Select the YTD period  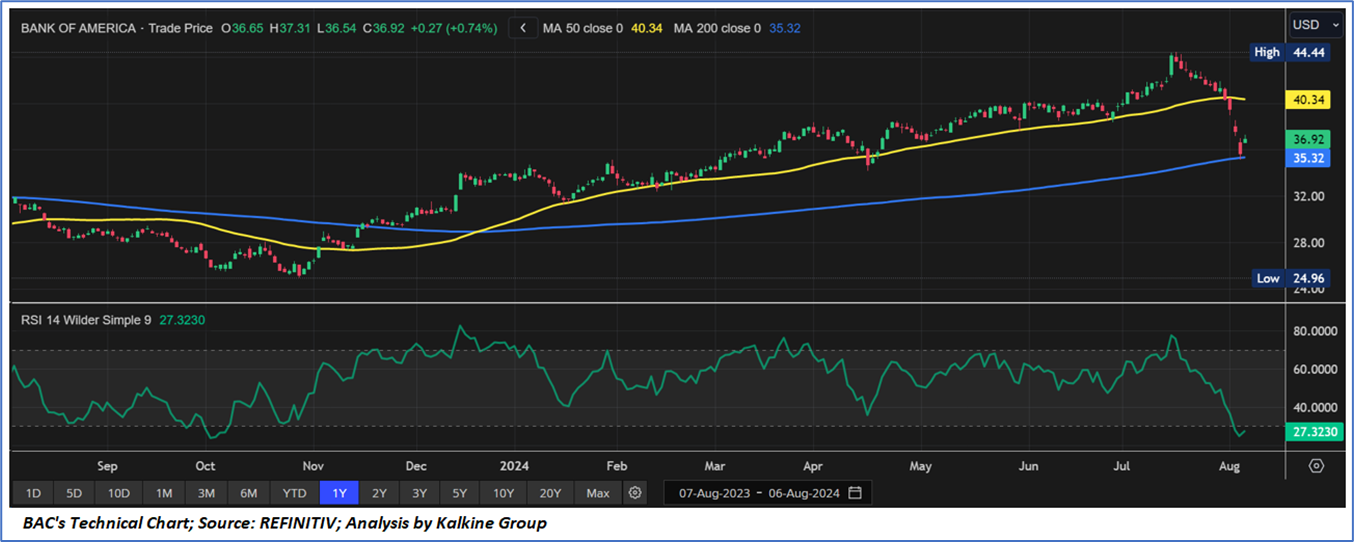(294, 493)
